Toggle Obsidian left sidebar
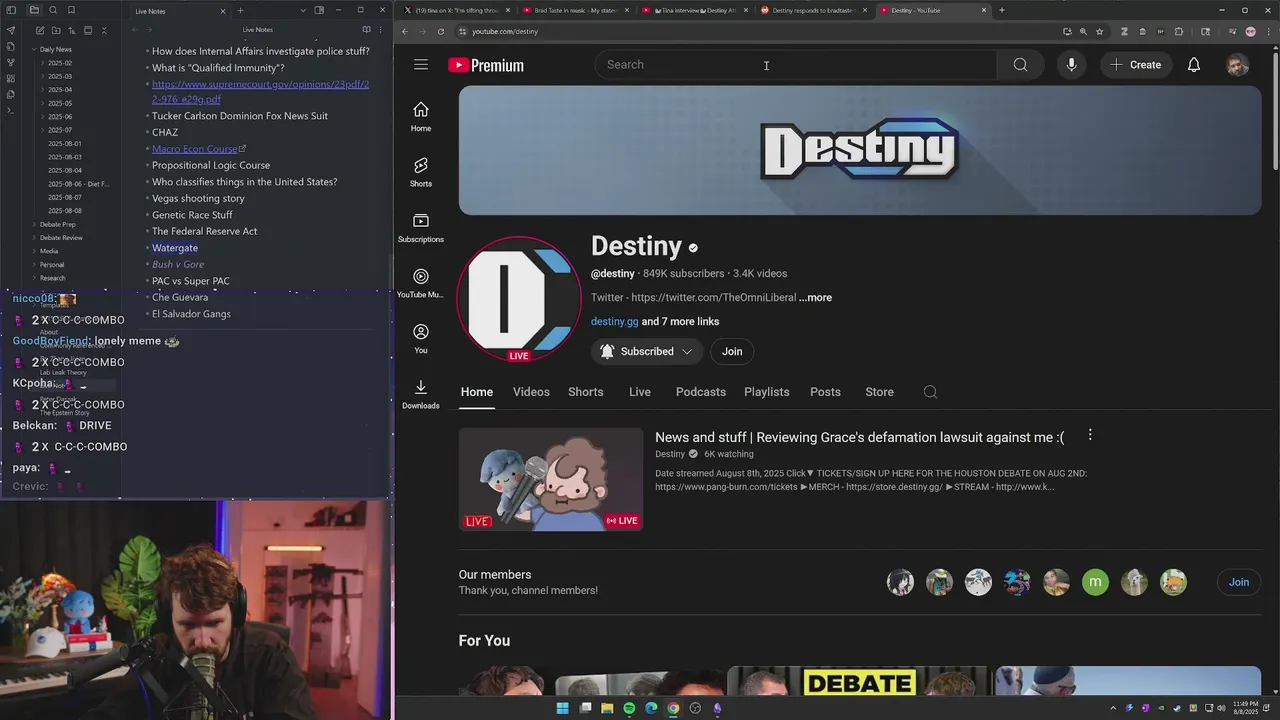This screenshot has height=720, width=1280. (x=11, y=10)
